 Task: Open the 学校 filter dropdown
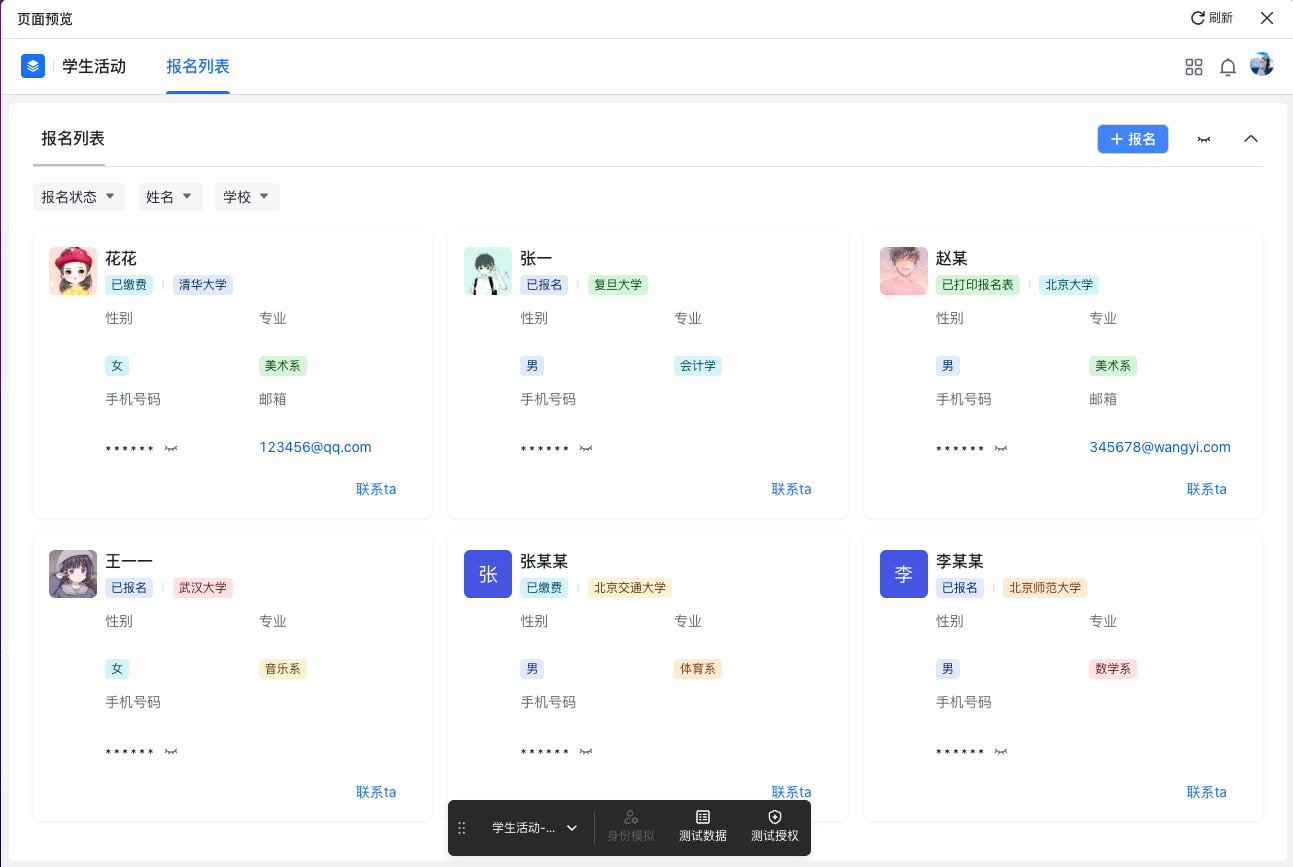[247, 197]
